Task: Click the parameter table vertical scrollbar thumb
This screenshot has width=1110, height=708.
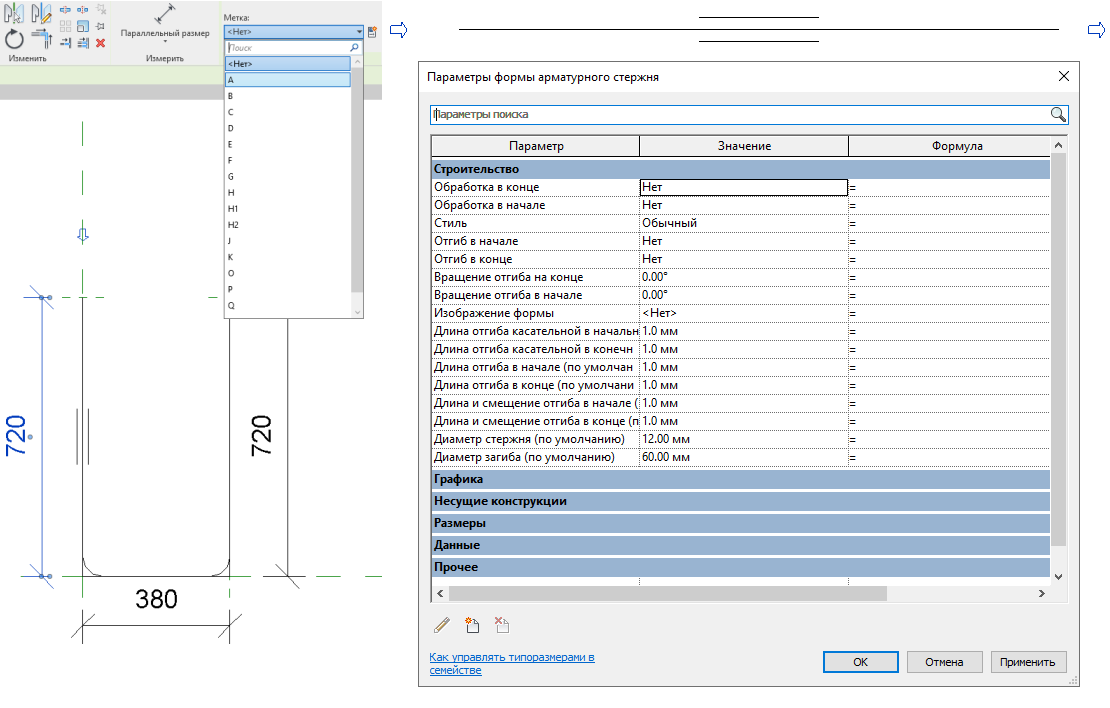Action: pyautogui.click(x=1058, y=349)
